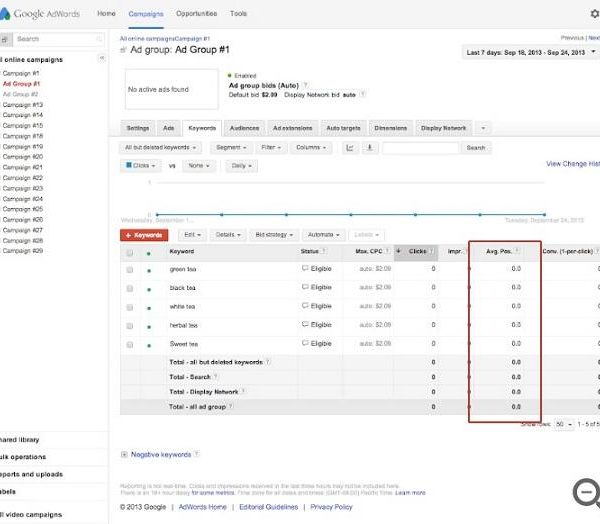Switch to the Ad extensions tab
The width and height of the screenshot is (600, 524).
pyautogui.click(x=292, y=128)
